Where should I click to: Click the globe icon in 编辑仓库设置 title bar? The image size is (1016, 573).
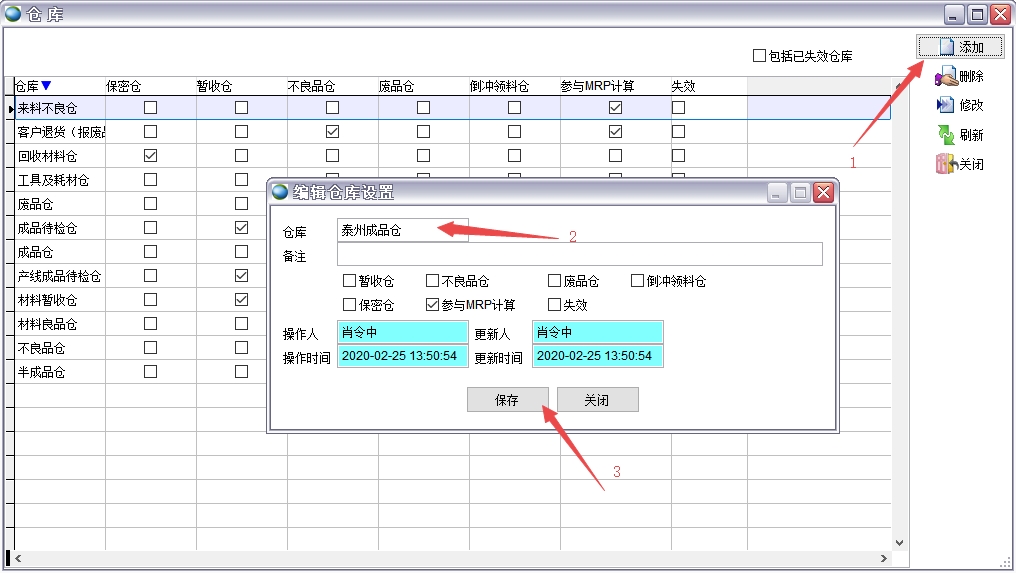click(279, 193)
